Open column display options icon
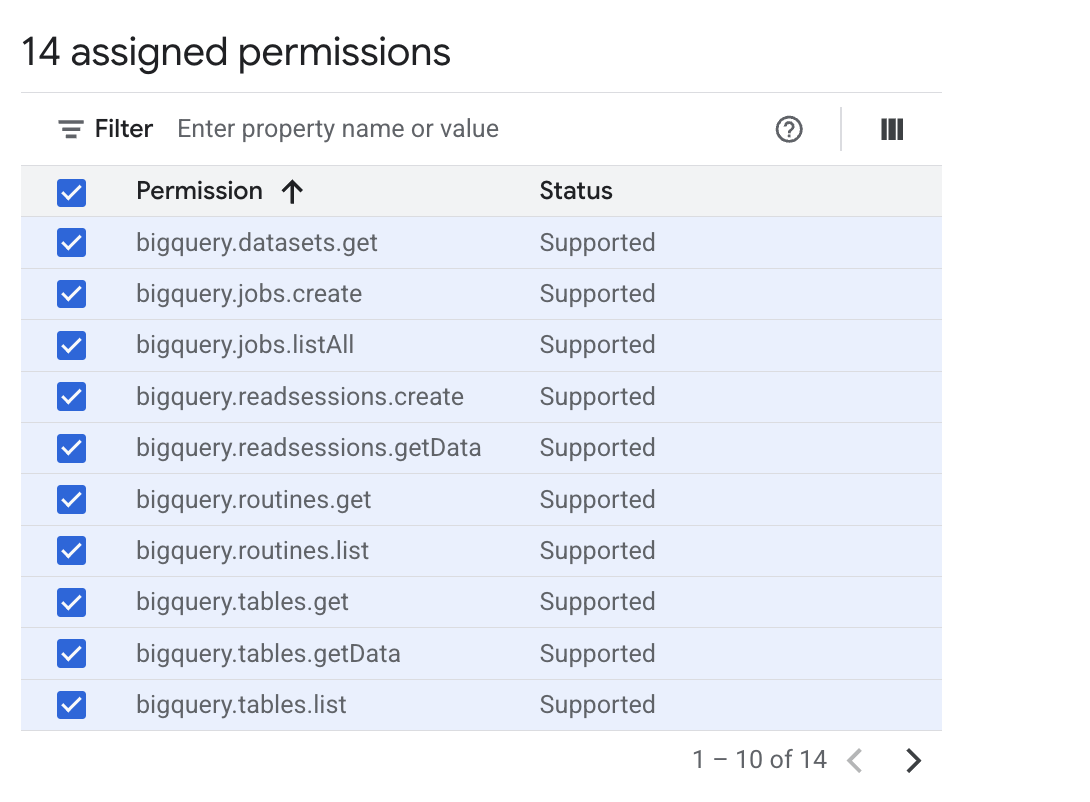Image resolution: width=1090 pixels, height=802 pixels. pos(891,129)
